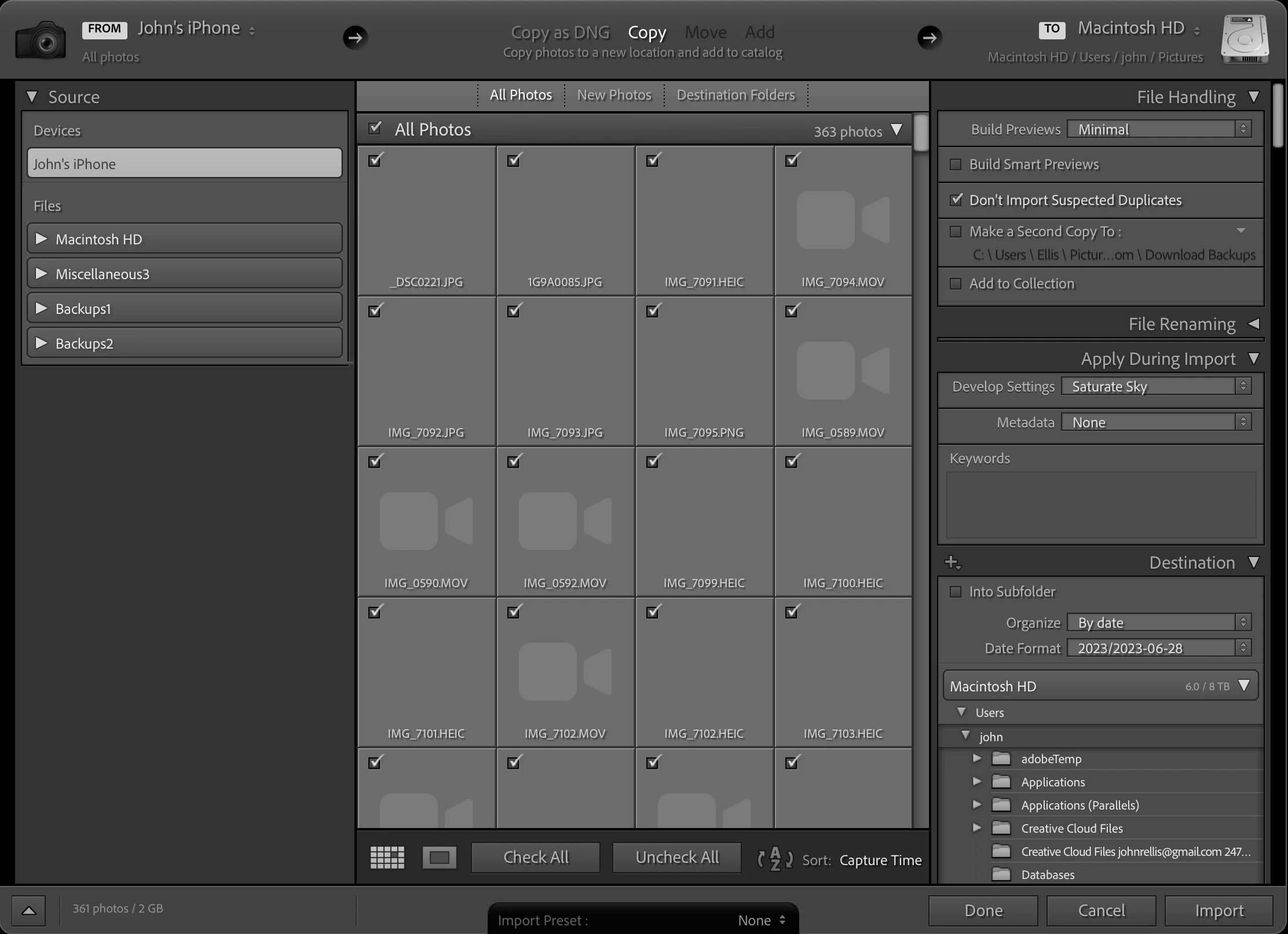Expand the File Renaming panel

point(1254,324)
